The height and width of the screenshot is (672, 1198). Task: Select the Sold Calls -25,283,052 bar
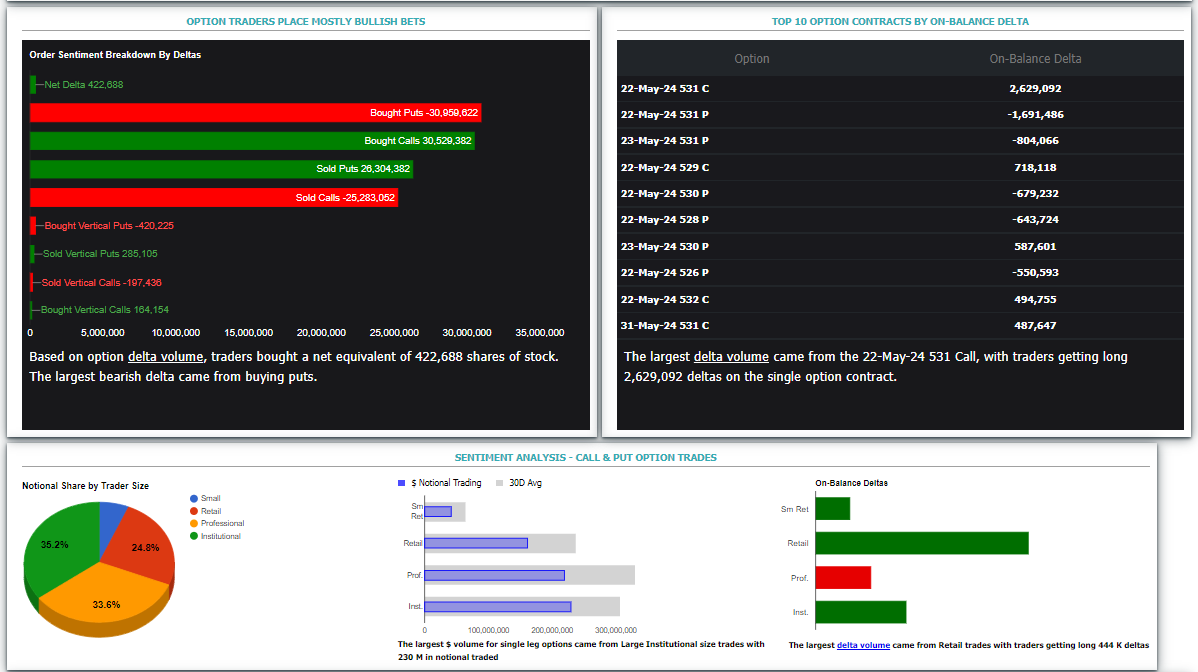[214, 198]
